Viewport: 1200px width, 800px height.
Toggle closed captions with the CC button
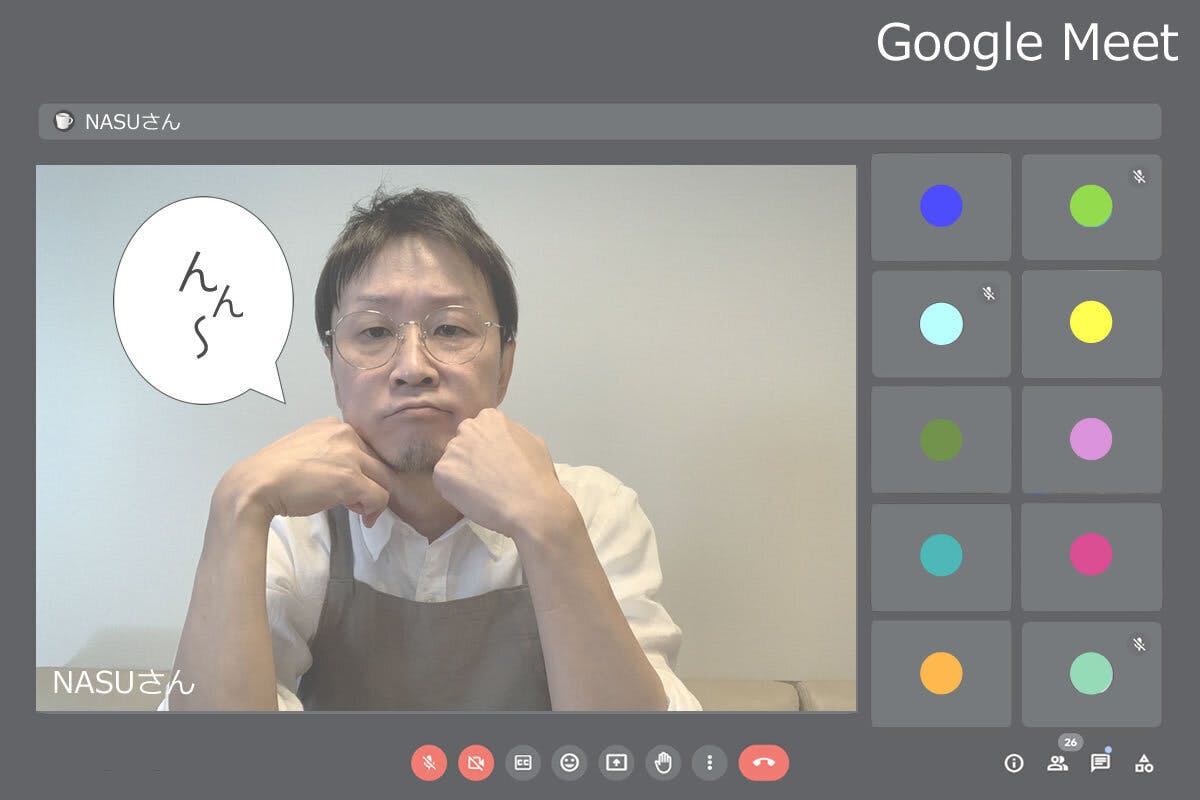pos(523,763)
